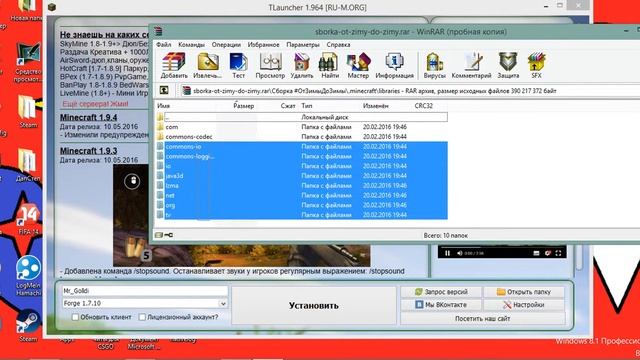Click the Minecraft 1.9.3 heading link
Viewport: 640px width, 360px height.
coord(89,151)
